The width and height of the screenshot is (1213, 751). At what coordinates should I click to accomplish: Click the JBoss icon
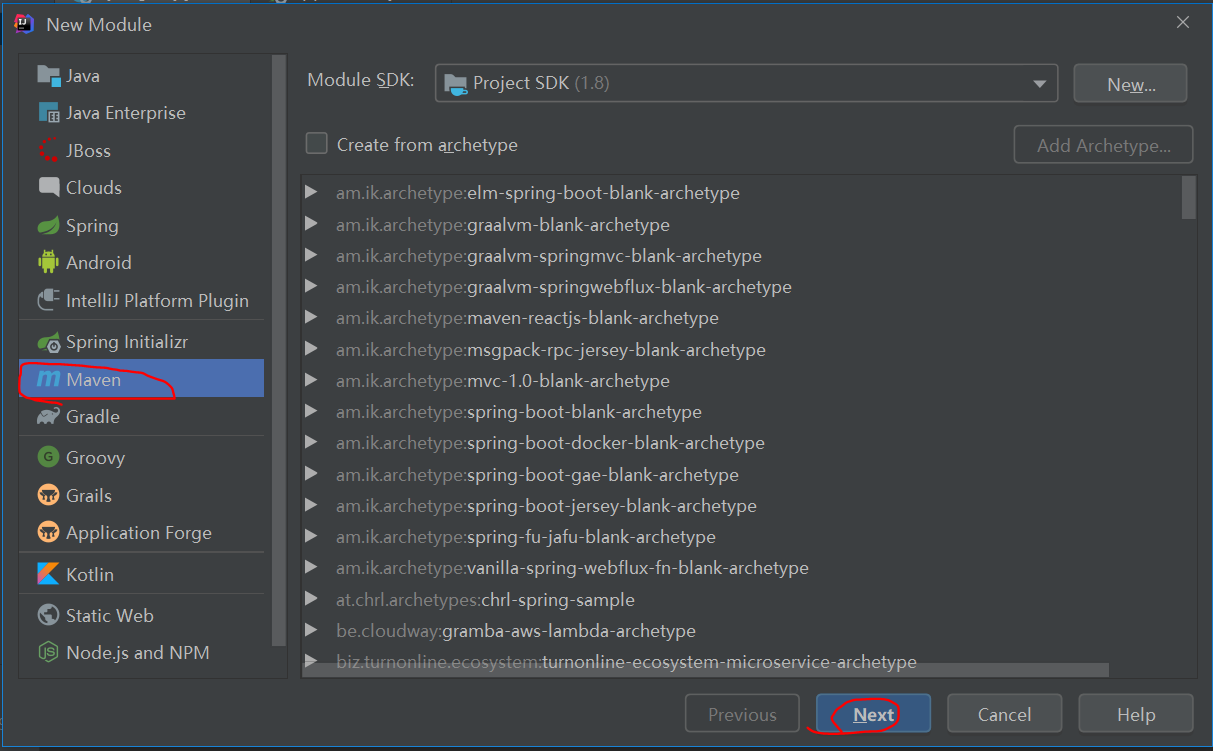coord(49,150)
